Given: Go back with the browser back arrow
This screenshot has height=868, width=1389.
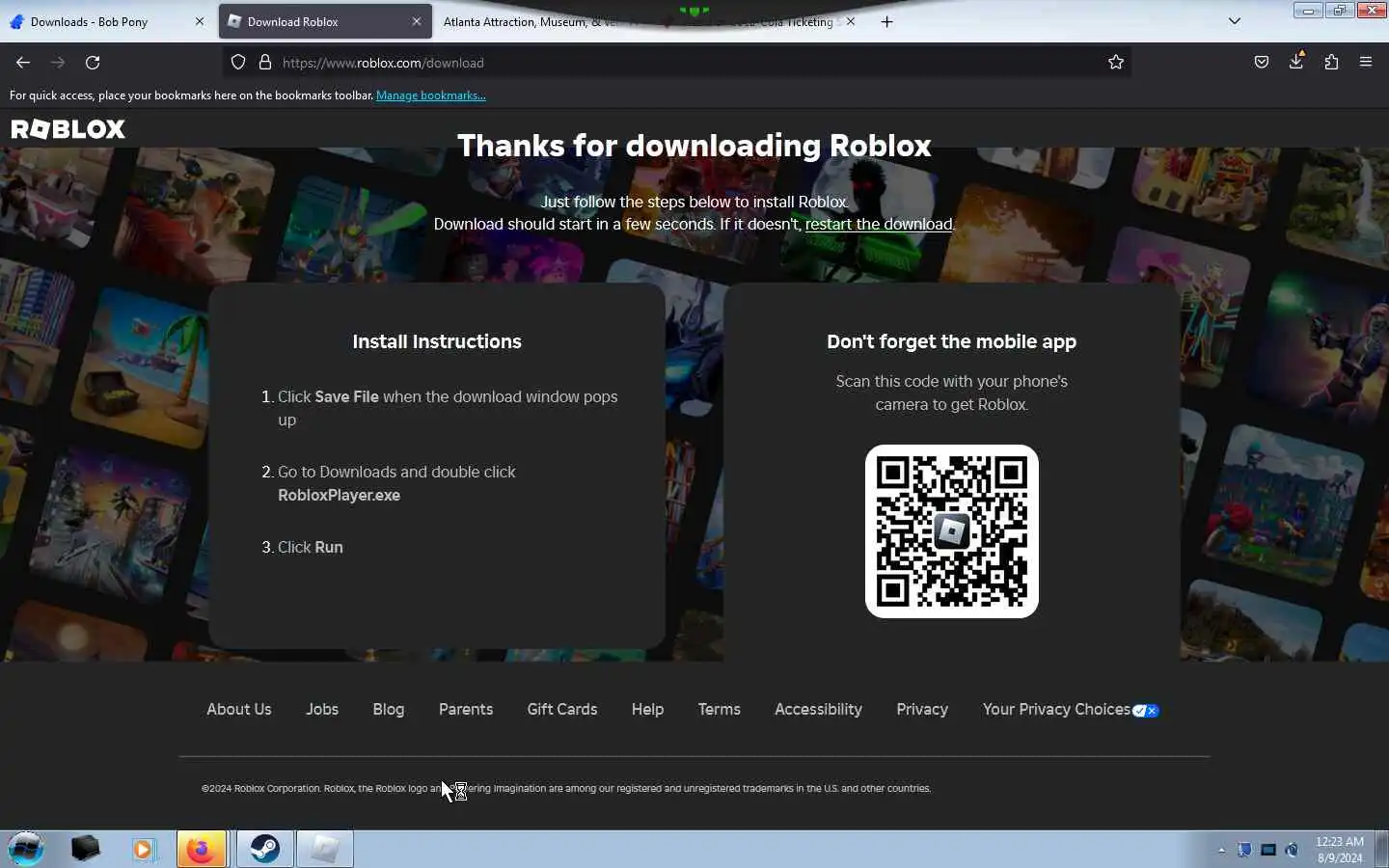Looking at the screenshot, I should pyautogui.click(x=23, y=63).
